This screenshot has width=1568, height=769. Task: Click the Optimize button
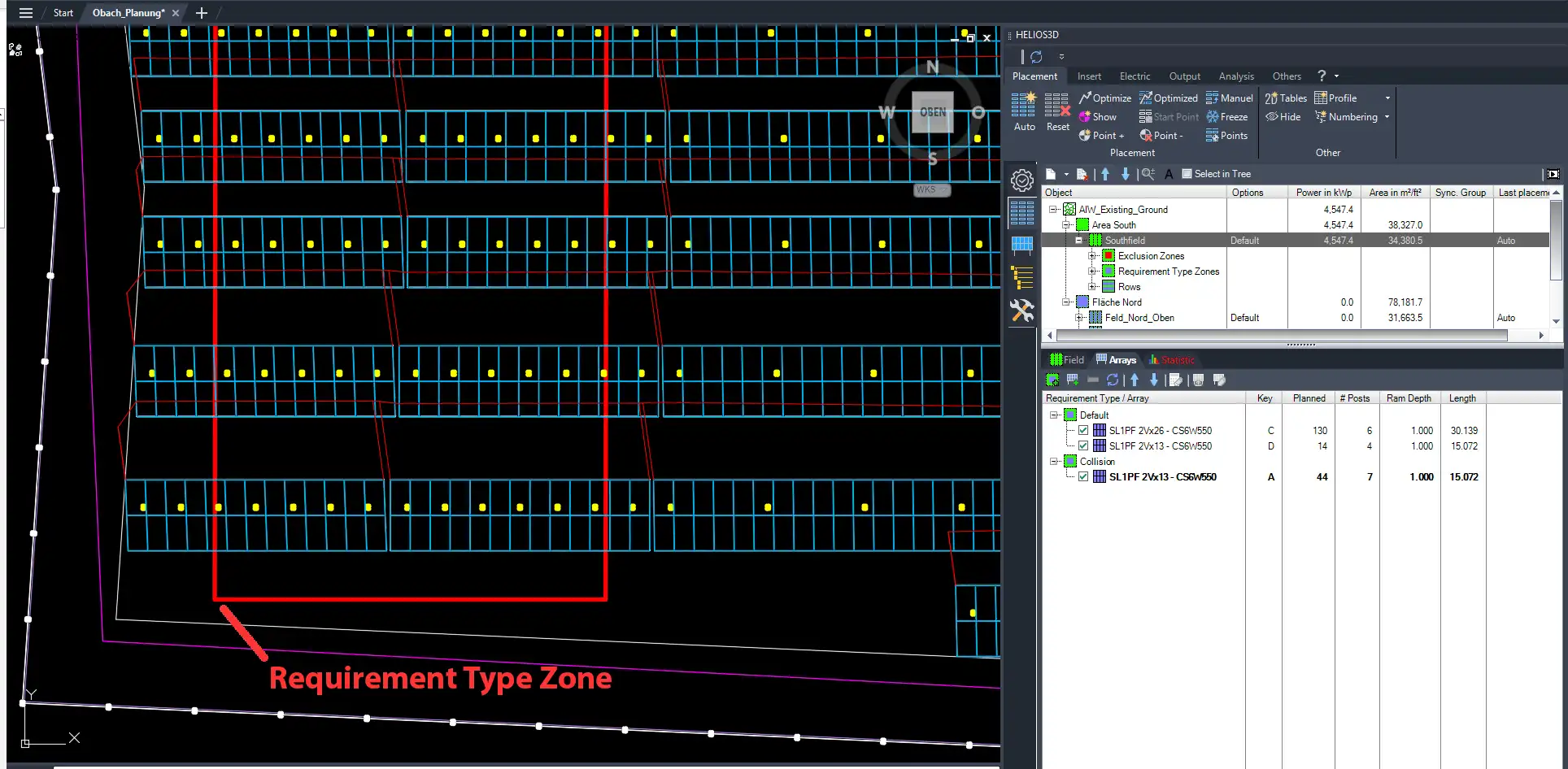[1104, 98]
